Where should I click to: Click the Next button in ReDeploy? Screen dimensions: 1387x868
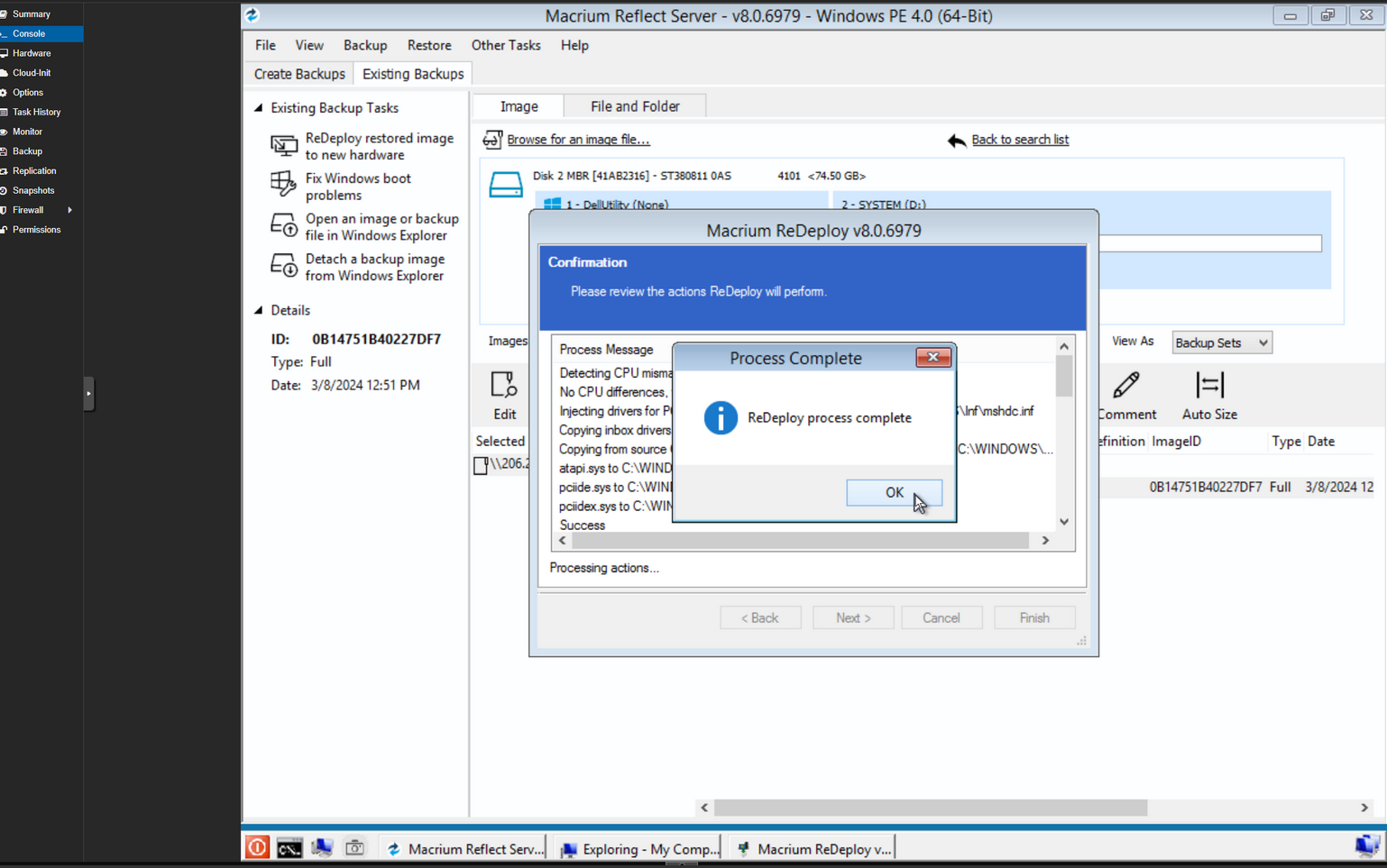(853, 617)
